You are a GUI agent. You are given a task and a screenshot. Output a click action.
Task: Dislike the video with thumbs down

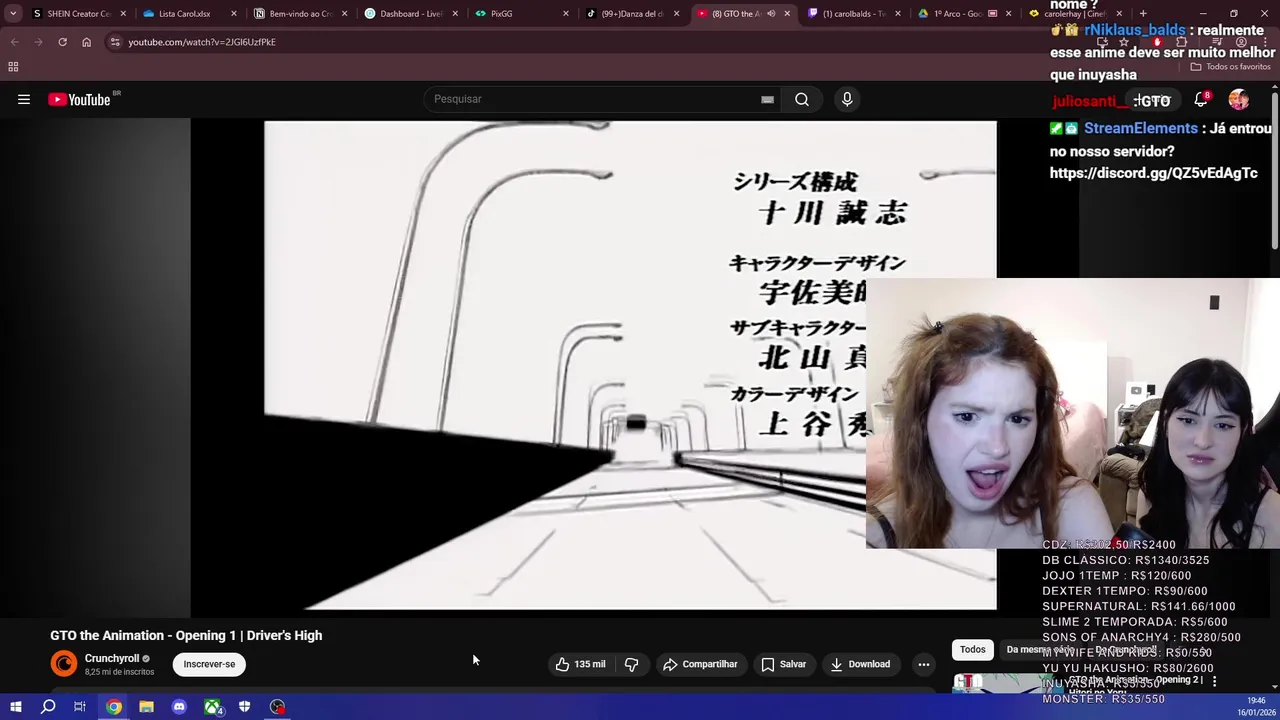(x=632, y=664)
